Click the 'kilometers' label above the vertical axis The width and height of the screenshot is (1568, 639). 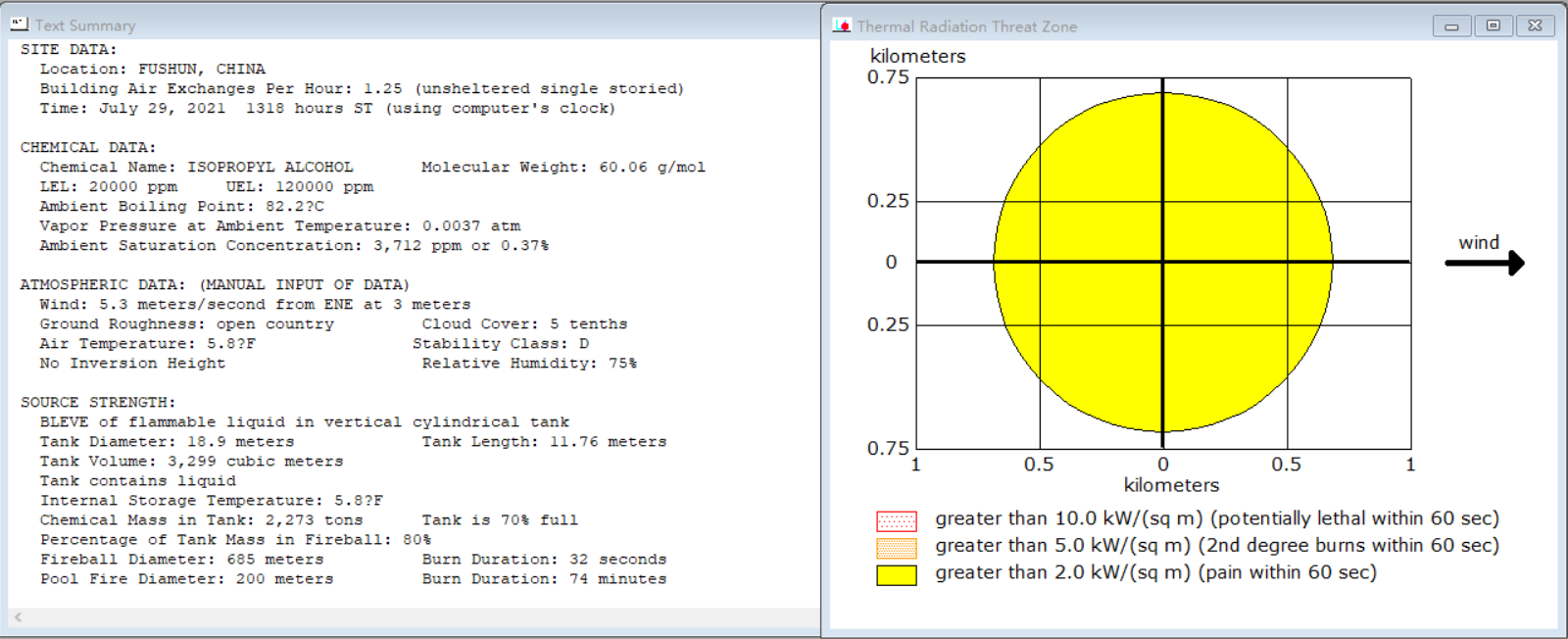tap(917, 56)
